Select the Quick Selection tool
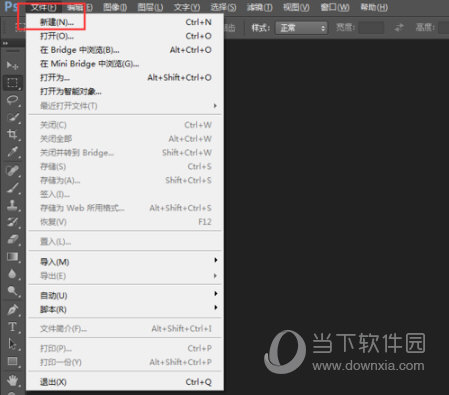Screen dimensions: 449x395 click(x=12, y=117)
